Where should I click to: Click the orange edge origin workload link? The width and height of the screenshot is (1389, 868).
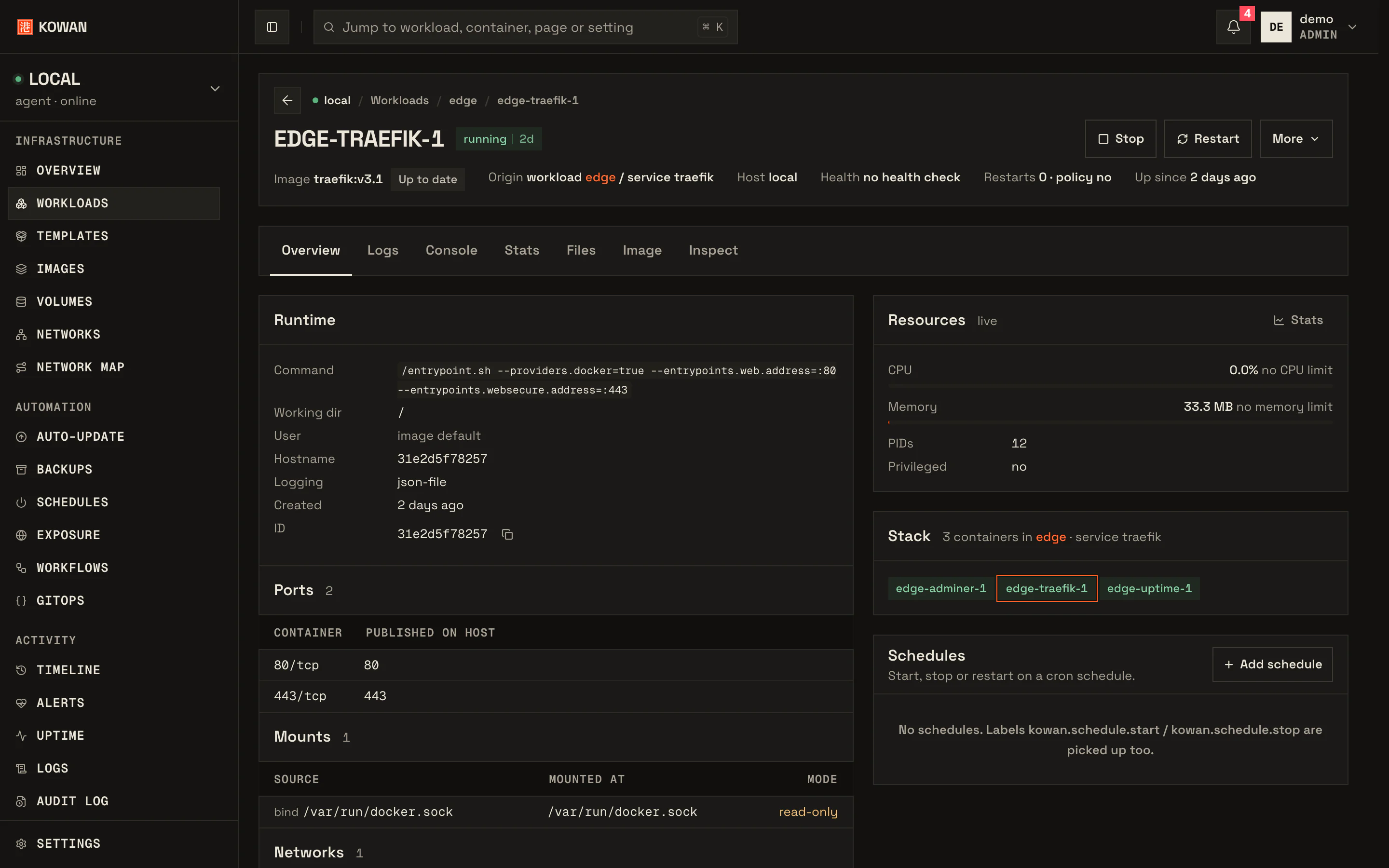point(600,177)
